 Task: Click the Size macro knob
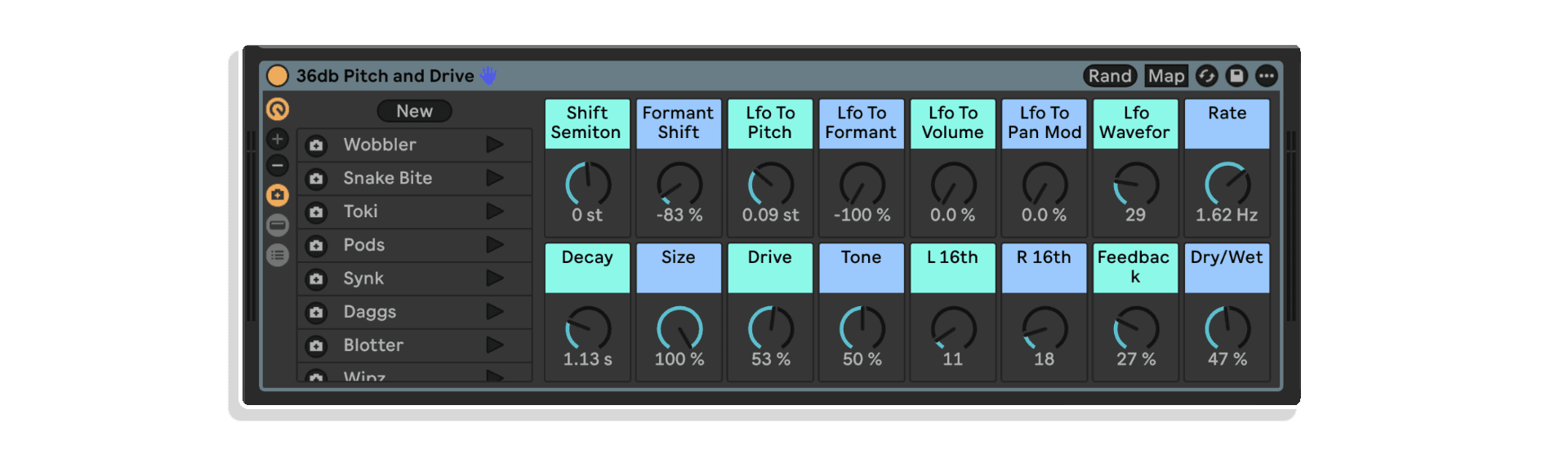pos(679,328)
